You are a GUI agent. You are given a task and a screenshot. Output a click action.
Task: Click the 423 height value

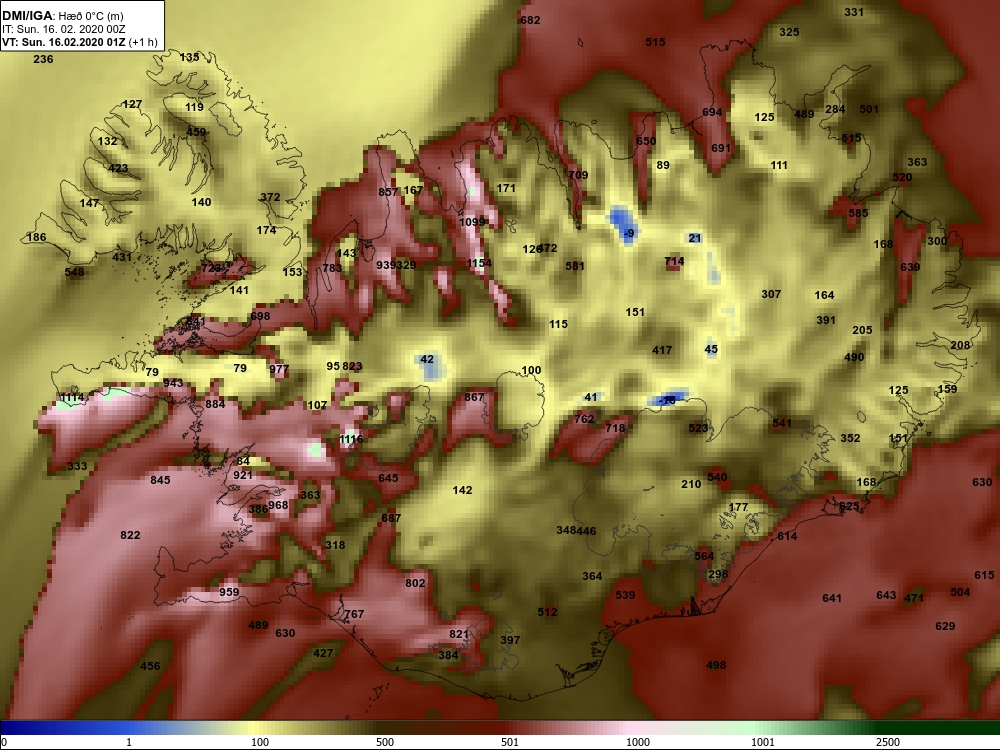pos(118,169)
